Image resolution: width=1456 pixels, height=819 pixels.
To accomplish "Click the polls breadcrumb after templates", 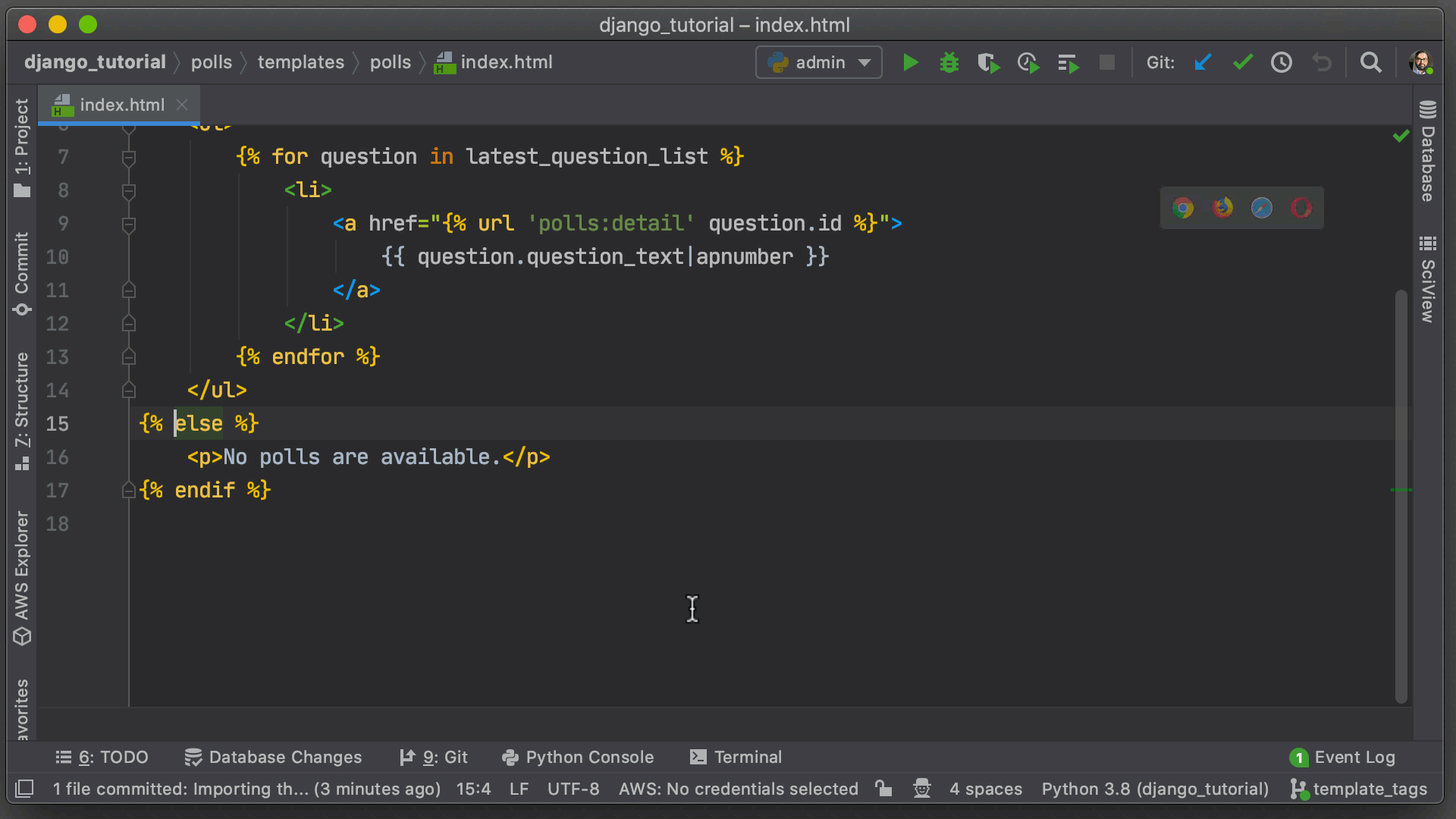I will [x=391, y=62].
